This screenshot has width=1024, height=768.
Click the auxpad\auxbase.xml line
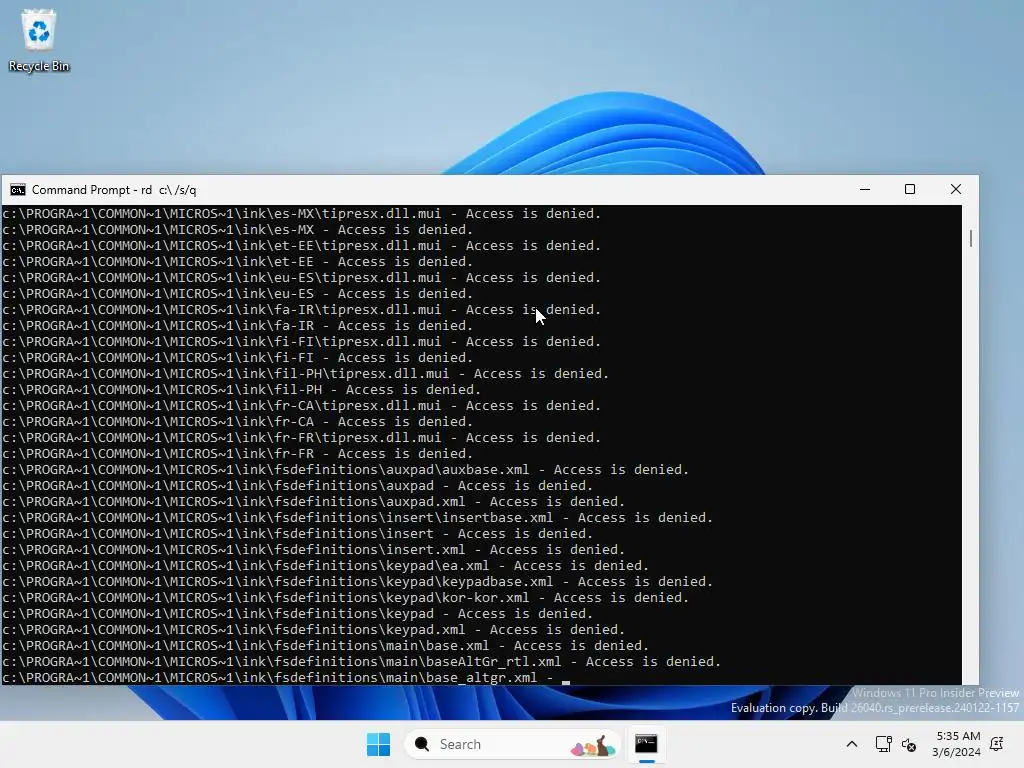coord(345,470)
